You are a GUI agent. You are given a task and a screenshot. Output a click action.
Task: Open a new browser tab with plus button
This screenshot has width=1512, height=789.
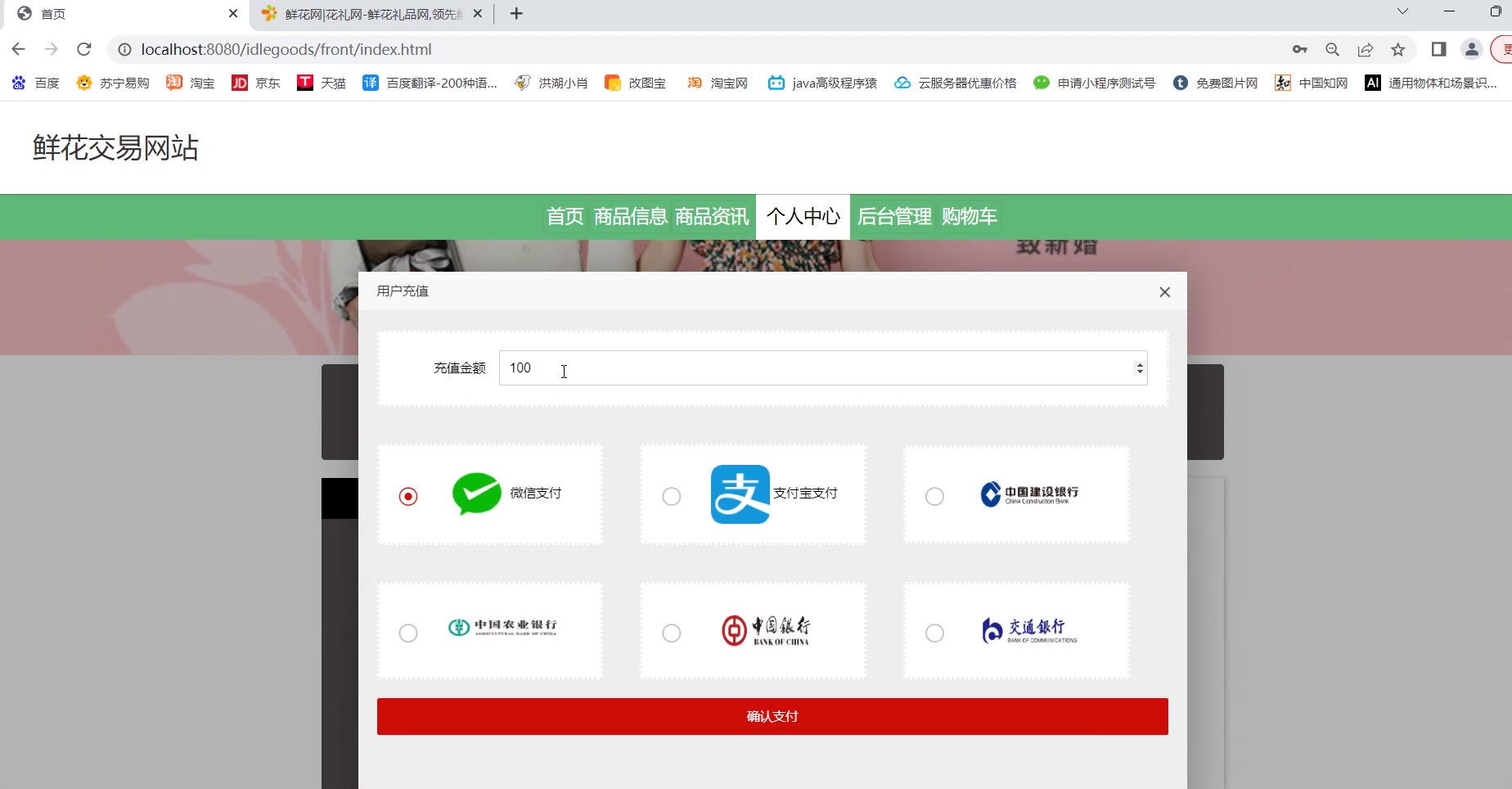click(516, 14)
